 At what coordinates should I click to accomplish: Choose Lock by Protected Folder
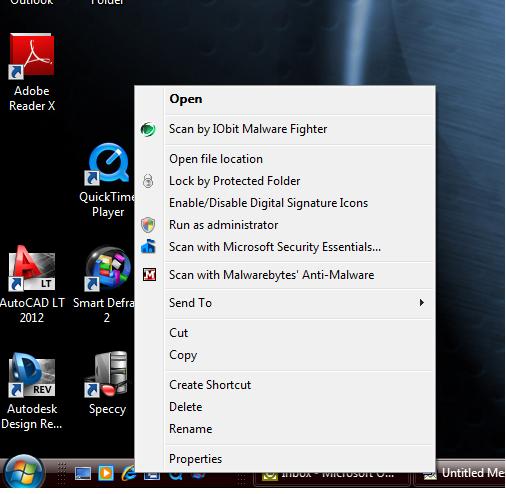pos(300,181)
